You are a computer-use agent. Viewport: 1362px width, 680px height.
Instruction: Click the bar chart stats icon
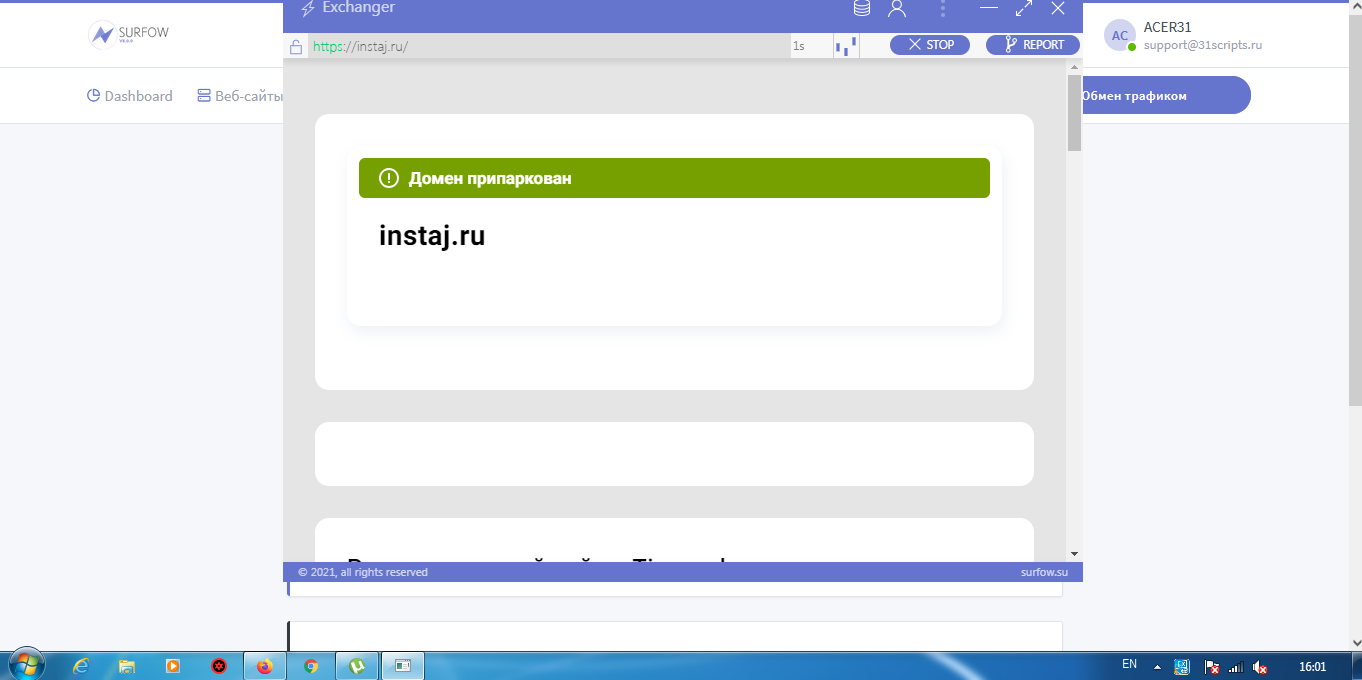click(846, 46)
